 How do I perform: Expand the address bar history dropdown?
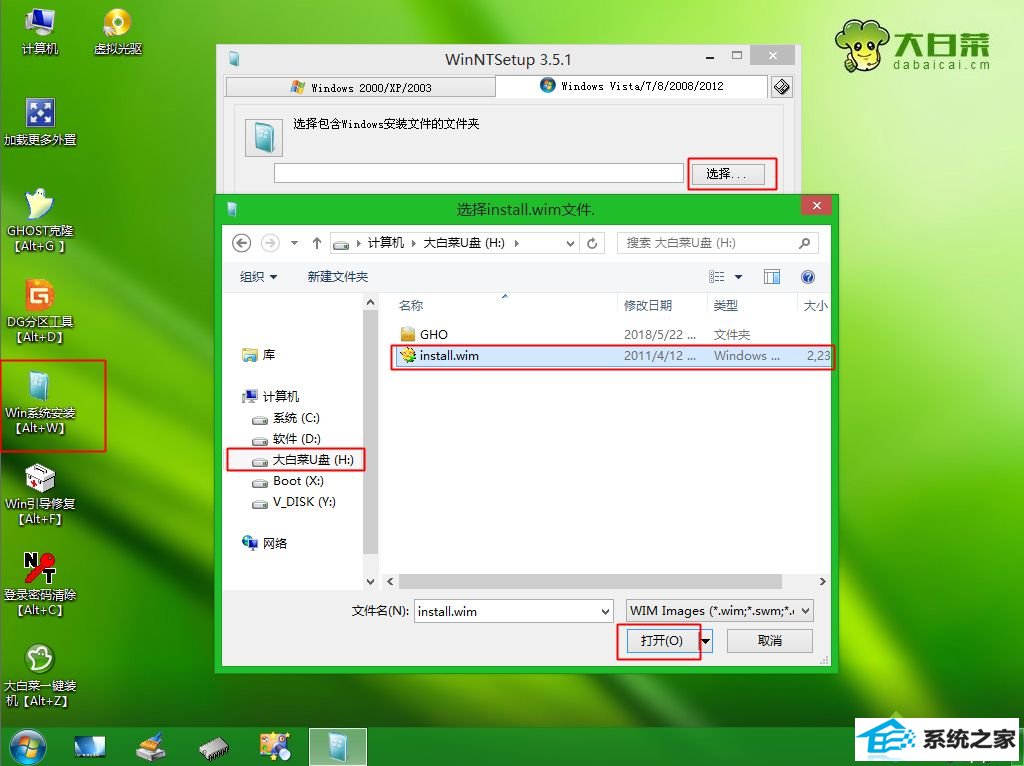pos(570,243)
